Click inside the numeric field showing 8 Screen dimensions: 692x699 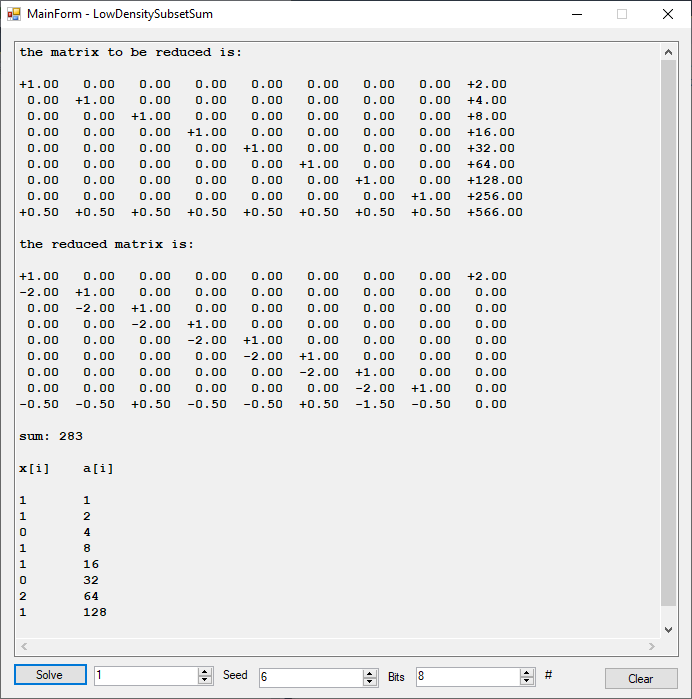click(x=467, y=677)
